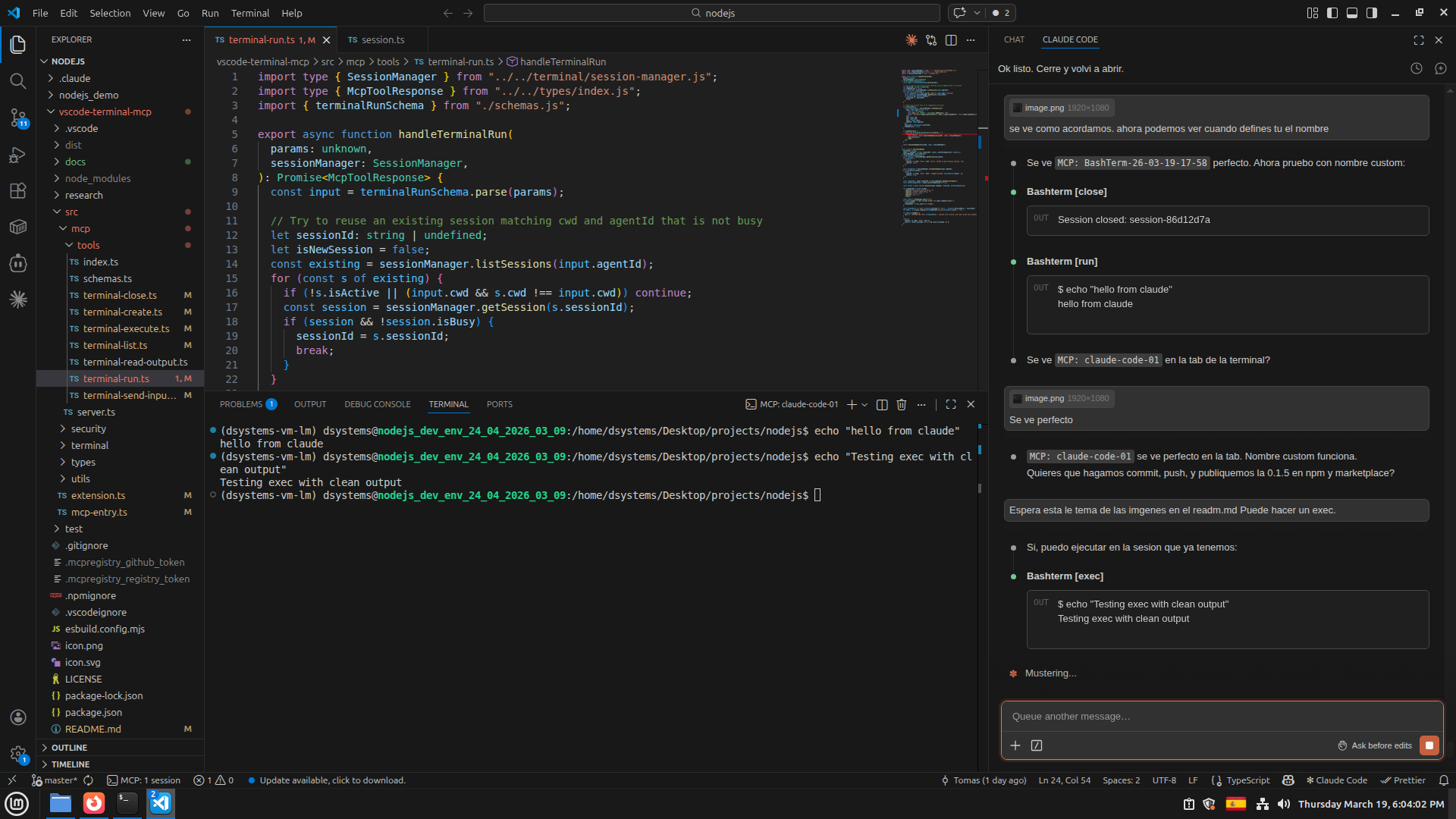1456x819 pixels.
Task: Open the Terminal menu
Action: click(x=249, y=13)
